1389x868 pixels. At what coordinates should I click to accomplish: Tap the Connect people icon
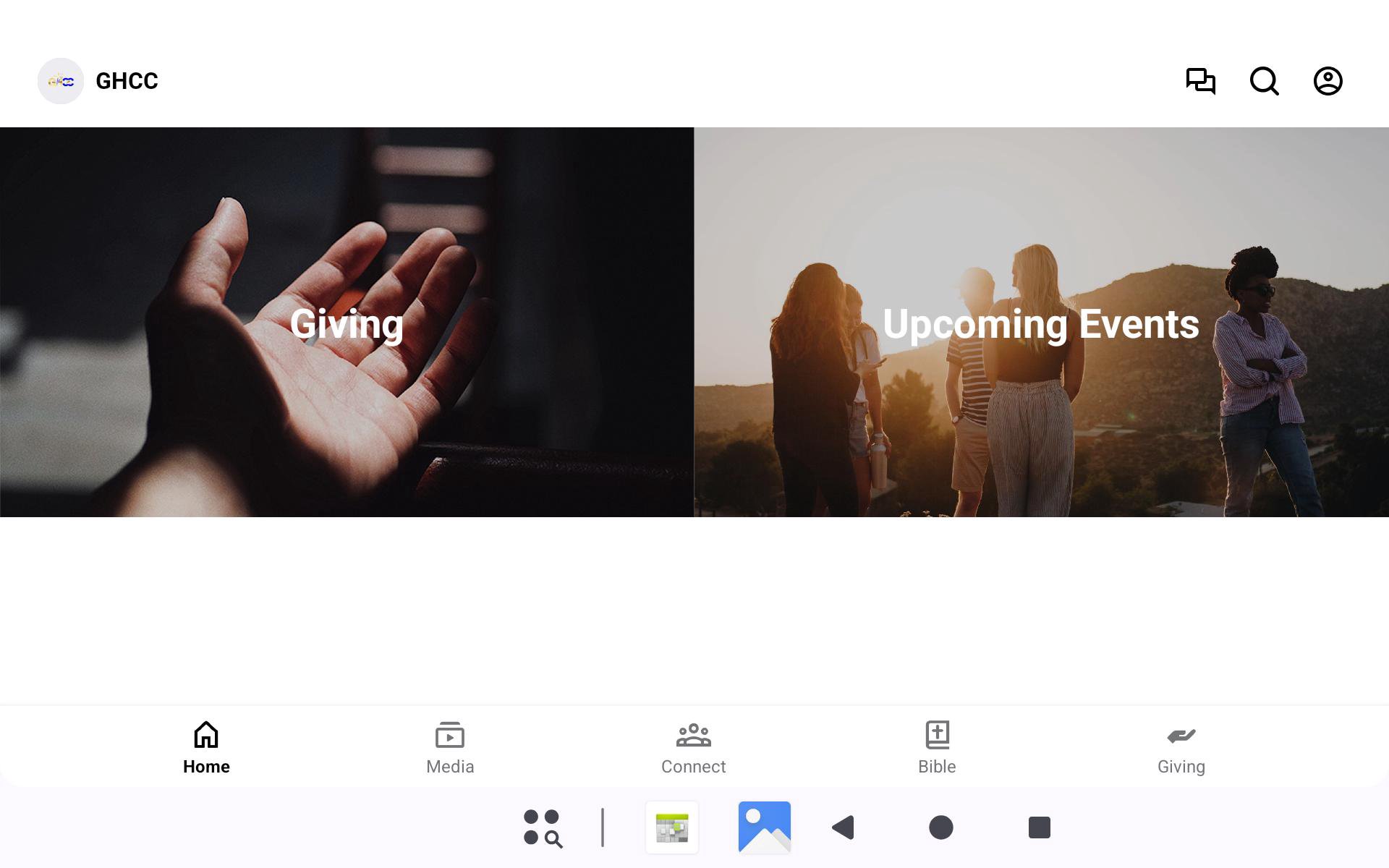pos(693,735)
